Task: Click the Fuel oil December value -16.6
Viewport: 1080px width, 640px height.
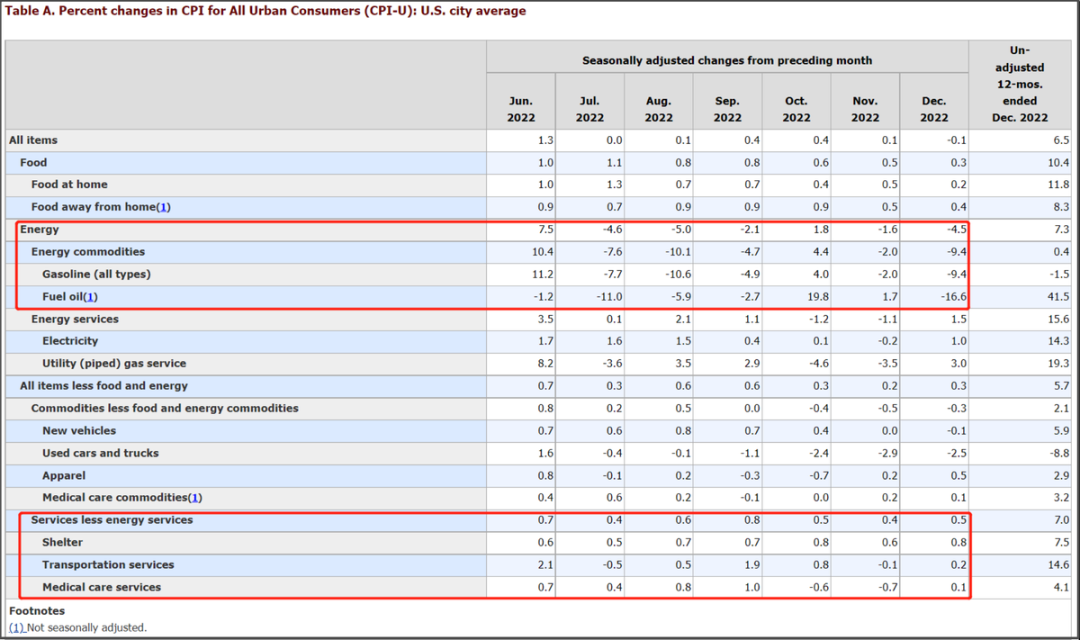Action: click(x=953, y=297)
